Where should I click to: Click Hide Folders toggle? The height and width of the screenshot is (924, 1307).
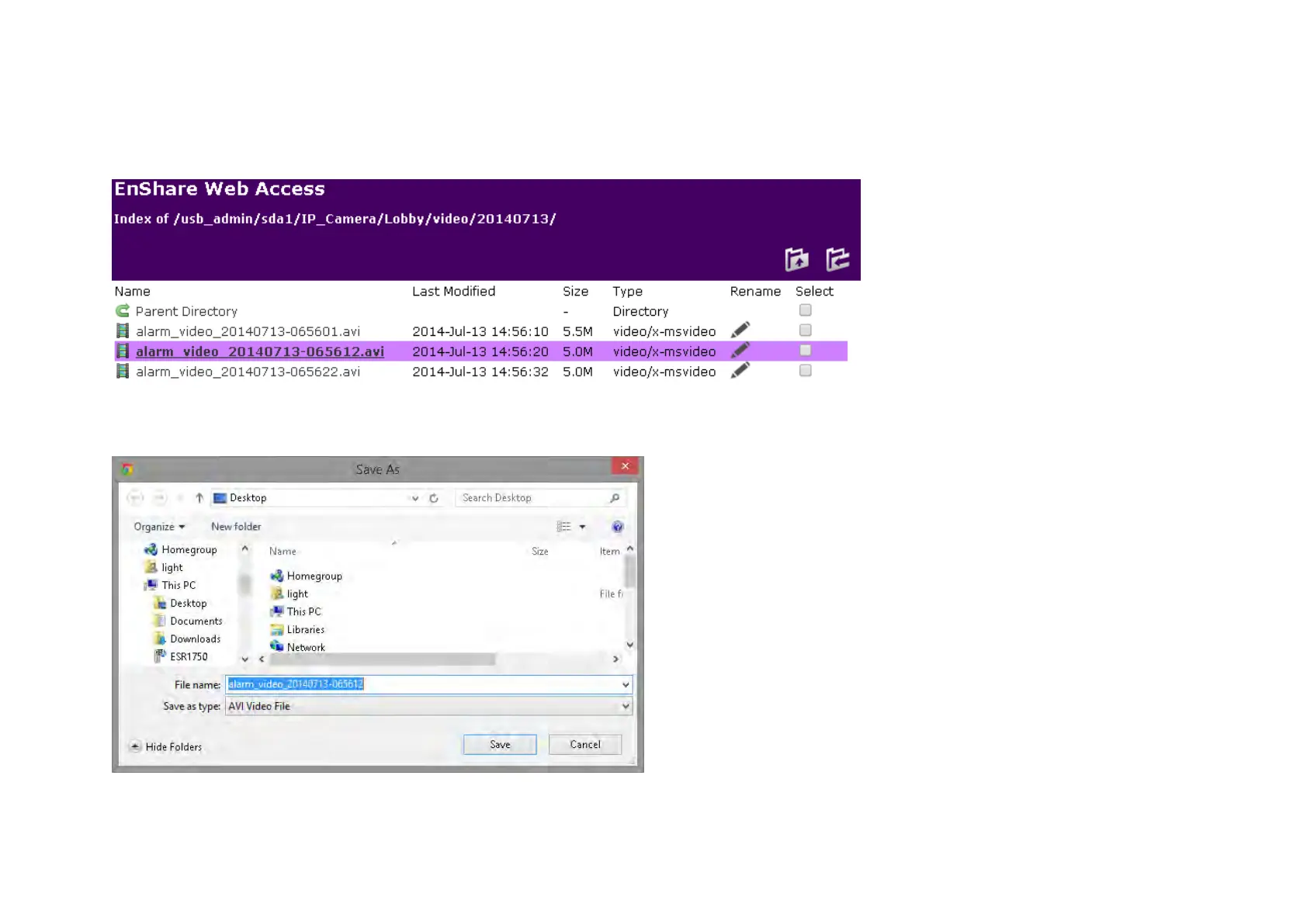pyautogui.click(x=165, y=746)
